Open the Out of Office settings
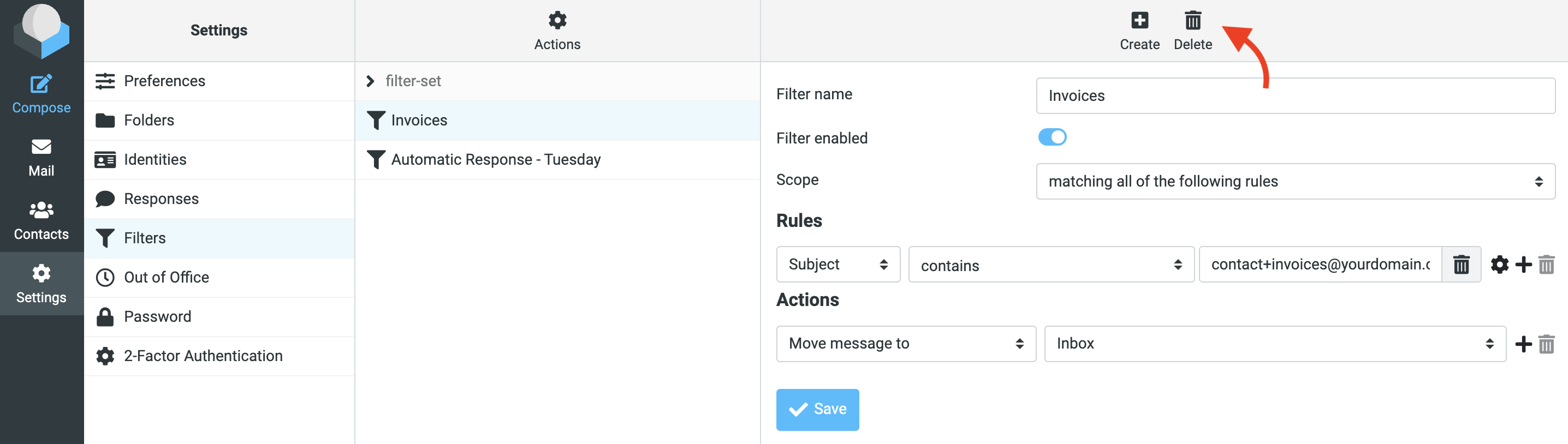This screenshot has height=444, width=1568. pyautogui.click(x=166, y=277)
